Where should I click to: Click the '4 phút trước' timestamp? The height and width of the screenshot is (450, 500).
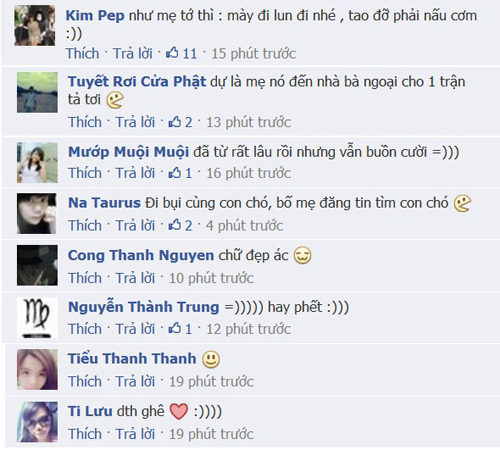click(x=244, y=226)
